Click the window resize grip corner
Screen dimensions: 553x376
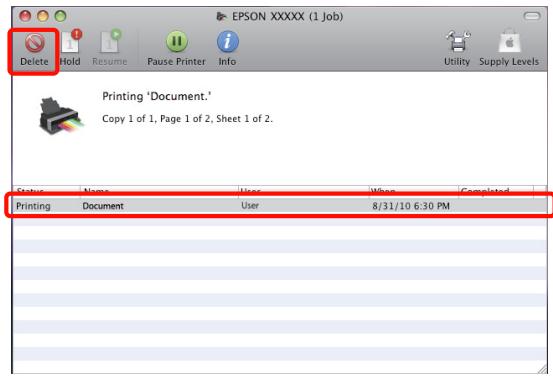coord(542,369)
